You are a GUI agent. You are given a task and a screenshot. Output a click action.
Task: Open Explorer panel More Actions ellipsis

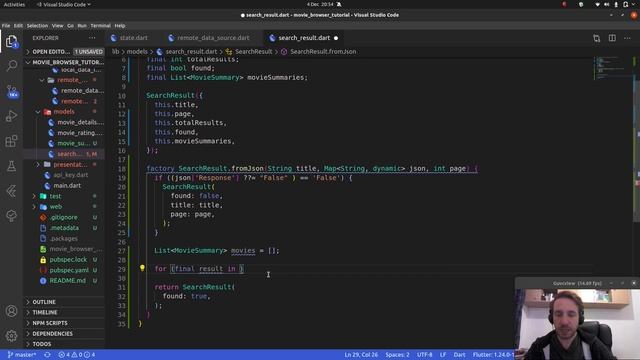[92, 38]
